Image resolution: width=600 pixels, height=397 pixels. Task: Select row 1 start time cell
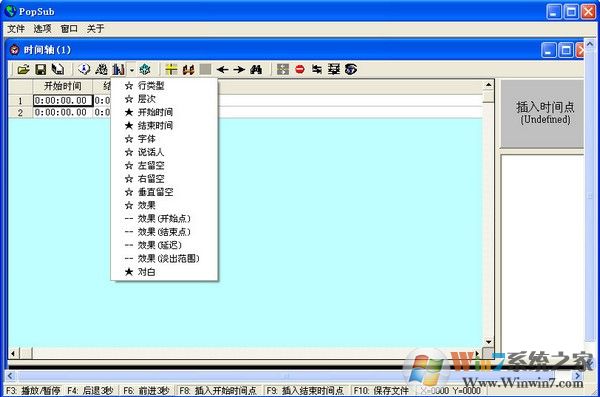click(63, 101)
